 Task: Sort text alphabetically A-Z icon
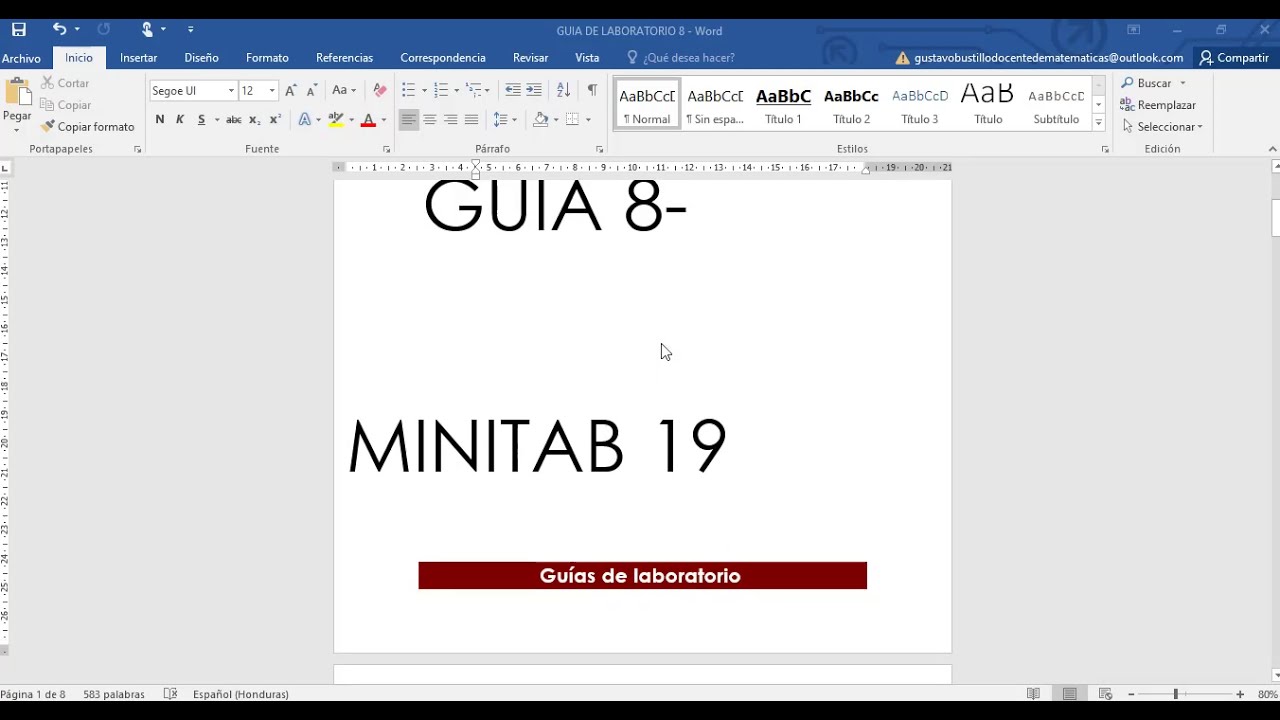[563, 91]
